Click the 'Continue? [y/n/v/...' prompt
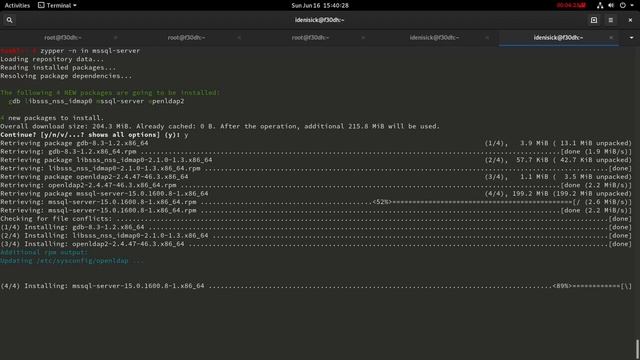 tap(94, 135)
